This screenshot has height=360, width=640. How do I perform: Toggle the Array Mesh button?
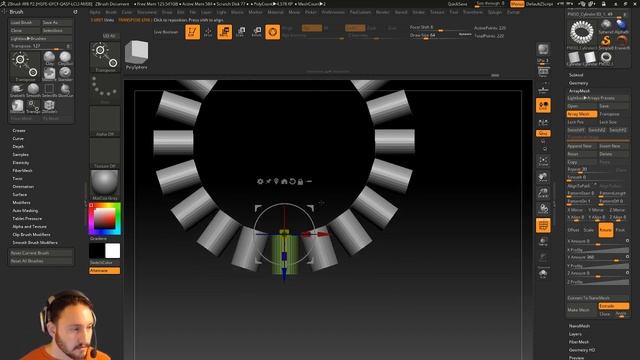tap(582, 114)
